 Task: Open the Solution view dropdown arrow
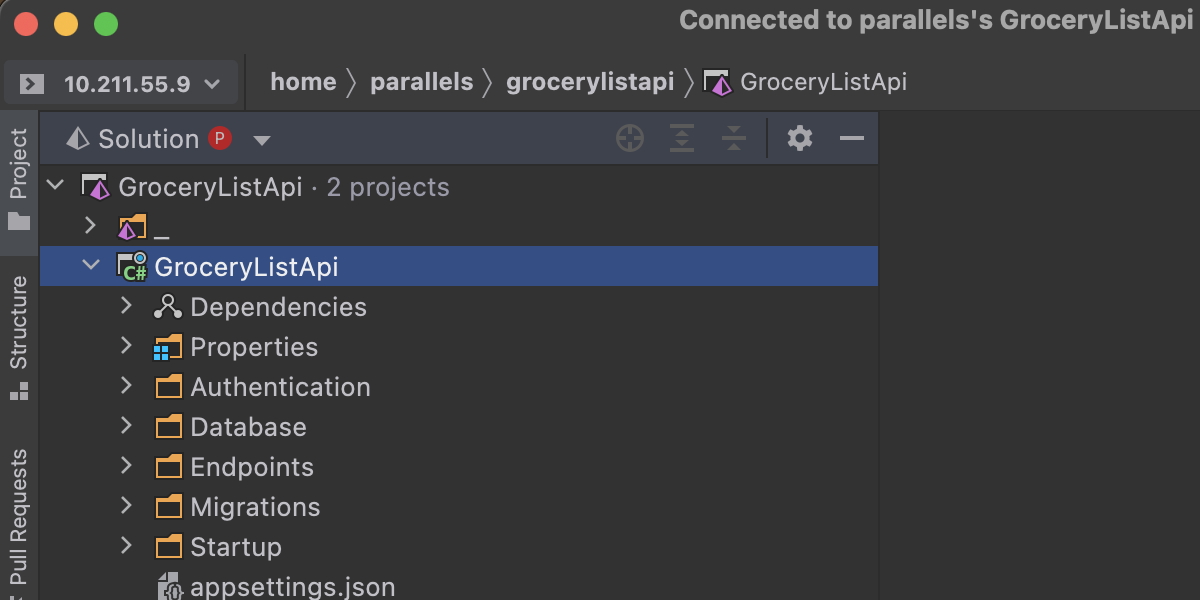262,140
